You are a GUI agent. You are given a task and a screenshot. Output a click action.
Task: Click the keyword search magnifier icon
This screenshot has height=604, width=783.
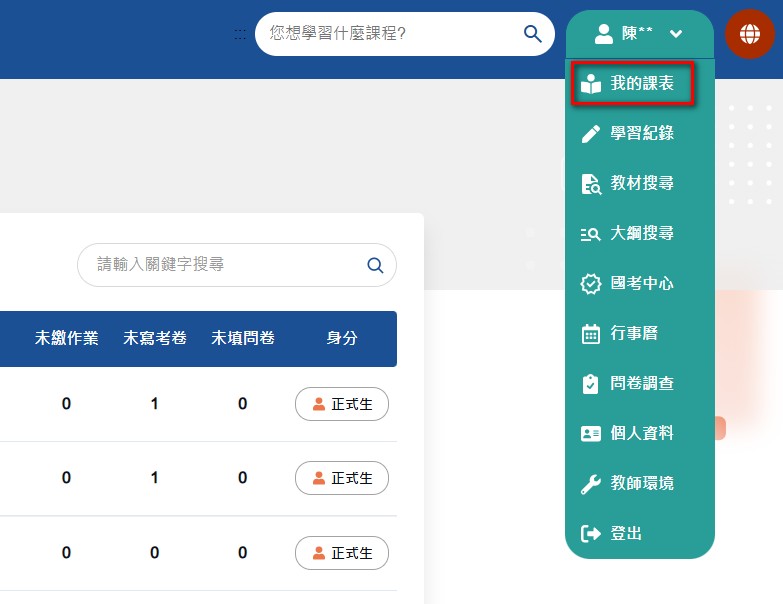[x=375, y=265]
